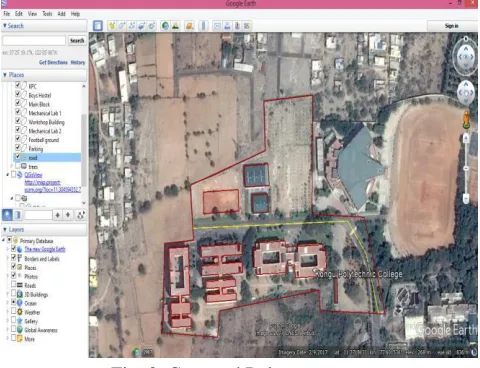The height and width of the screenshot is (368, 480).
Task: Open the Edit menu
Action: (19, 14)
